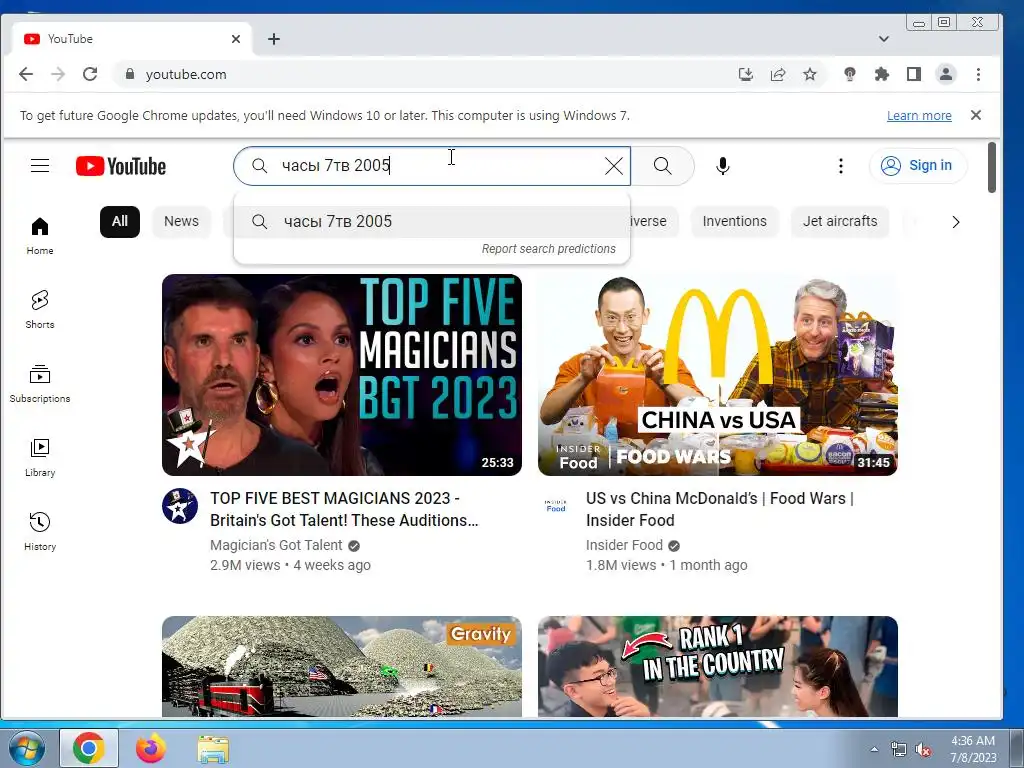
Task: Start voice search with the microphone icon
Action: 722,166
